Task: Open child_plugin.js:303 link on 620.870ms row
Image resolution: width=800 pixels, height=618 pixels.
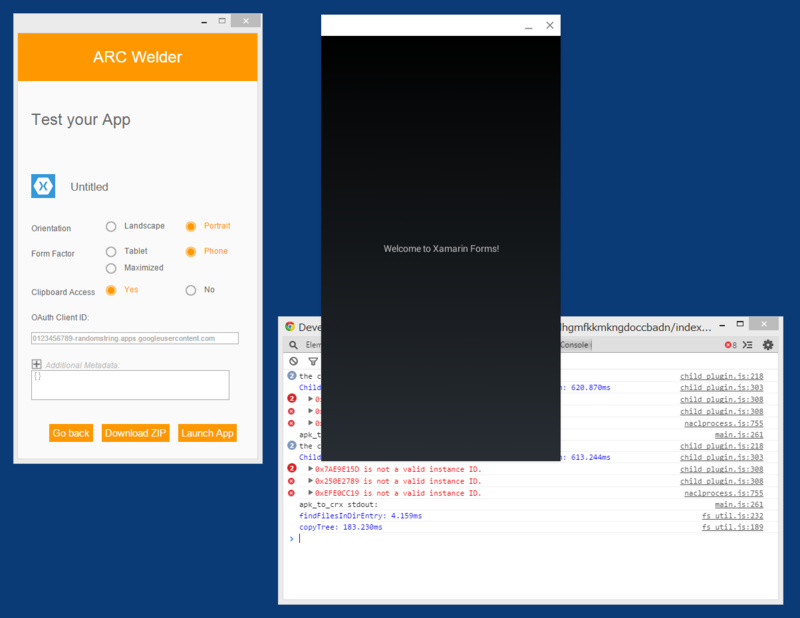Action: coord(721,388)
